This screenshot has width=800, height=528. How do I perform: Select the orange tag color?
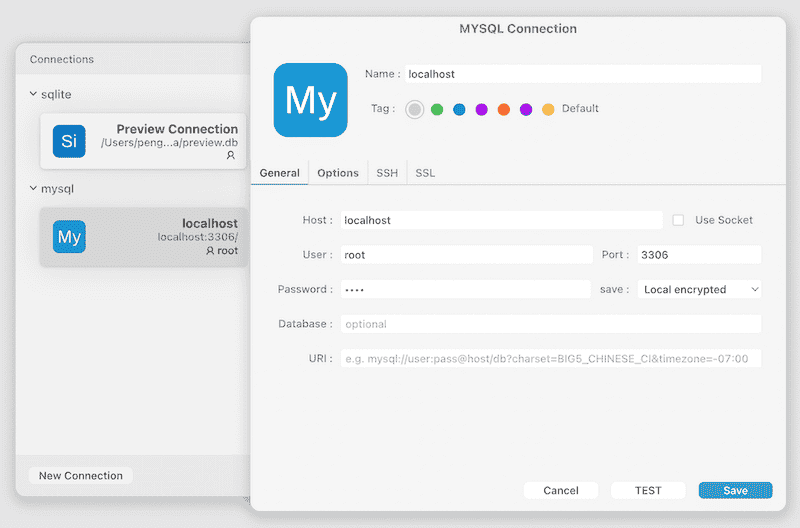click(x=504, y=109)
